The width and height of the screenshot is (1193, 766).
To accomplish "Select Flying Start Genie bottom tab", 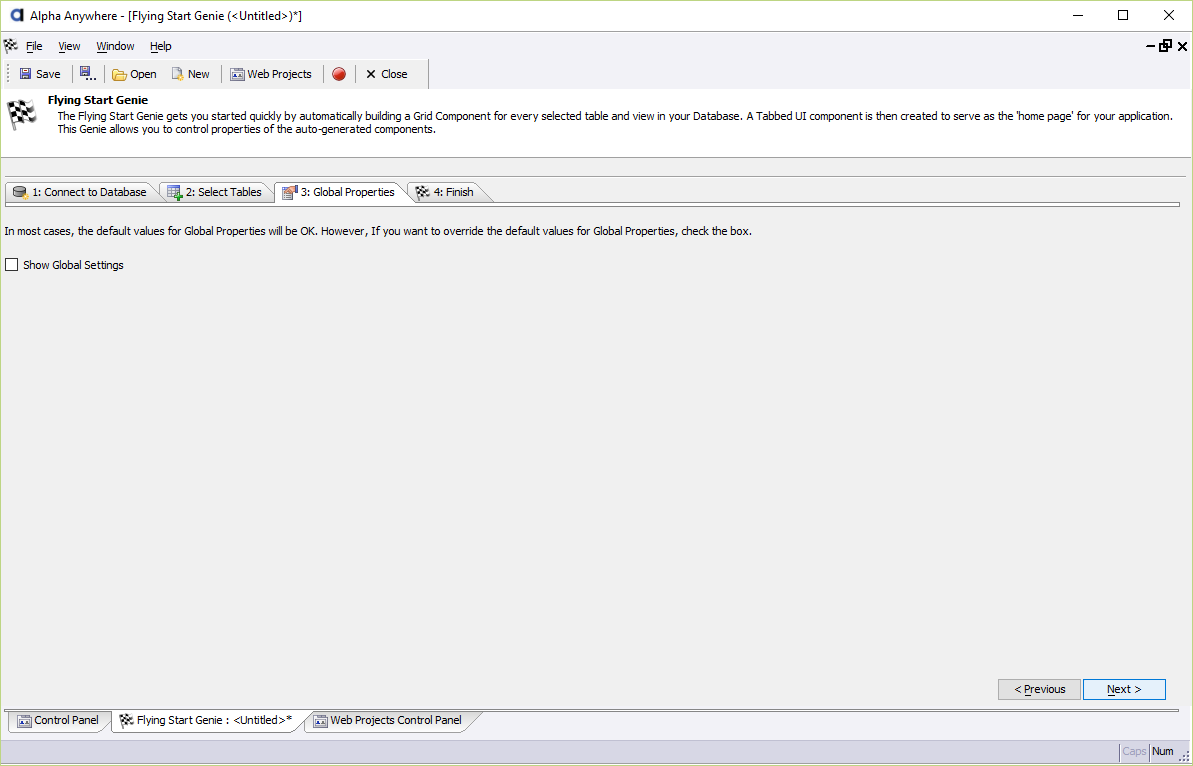I will pos(207,720).
